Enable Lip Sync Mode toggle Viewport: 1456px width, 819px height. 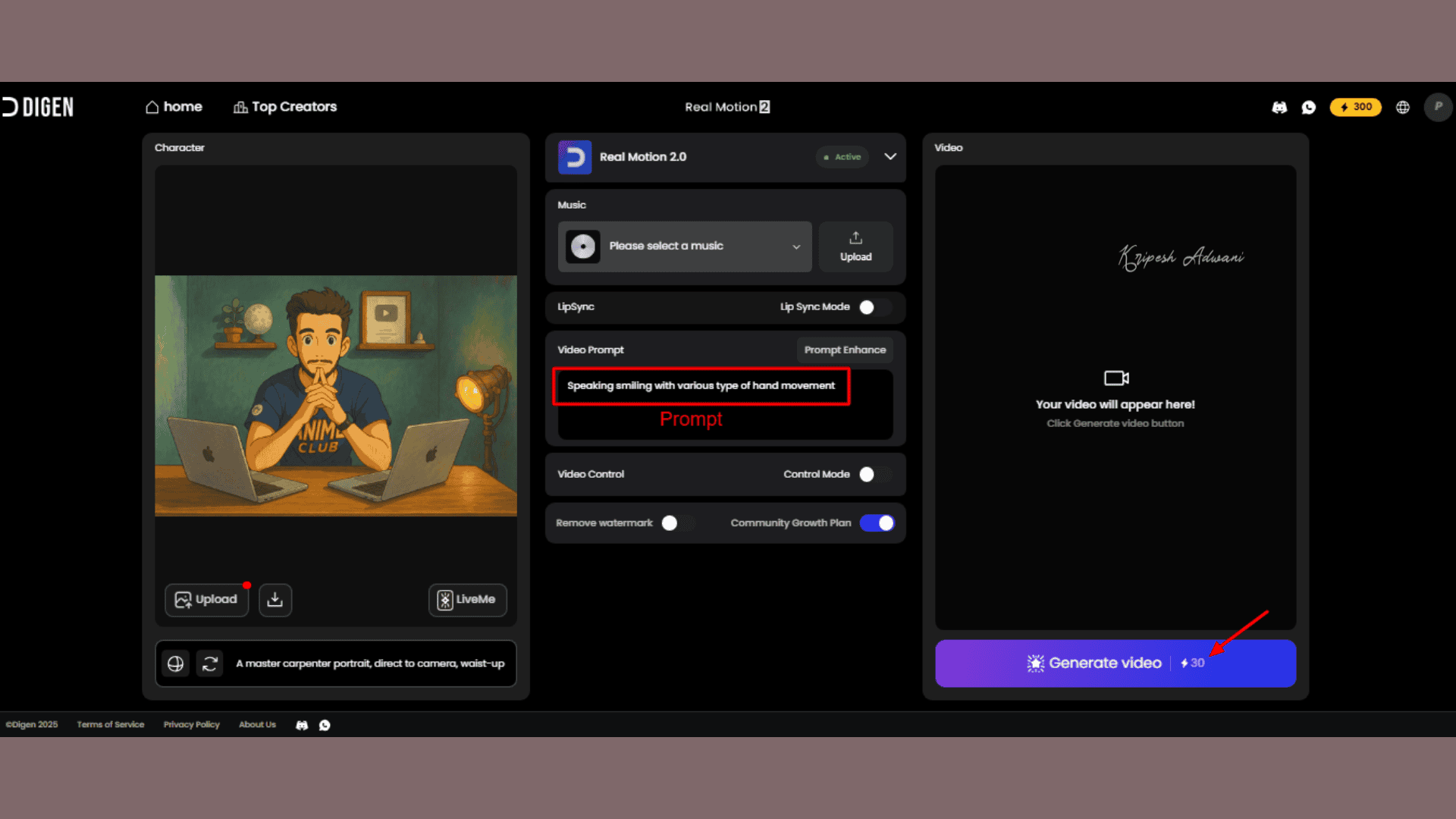(x=875, y=307)
